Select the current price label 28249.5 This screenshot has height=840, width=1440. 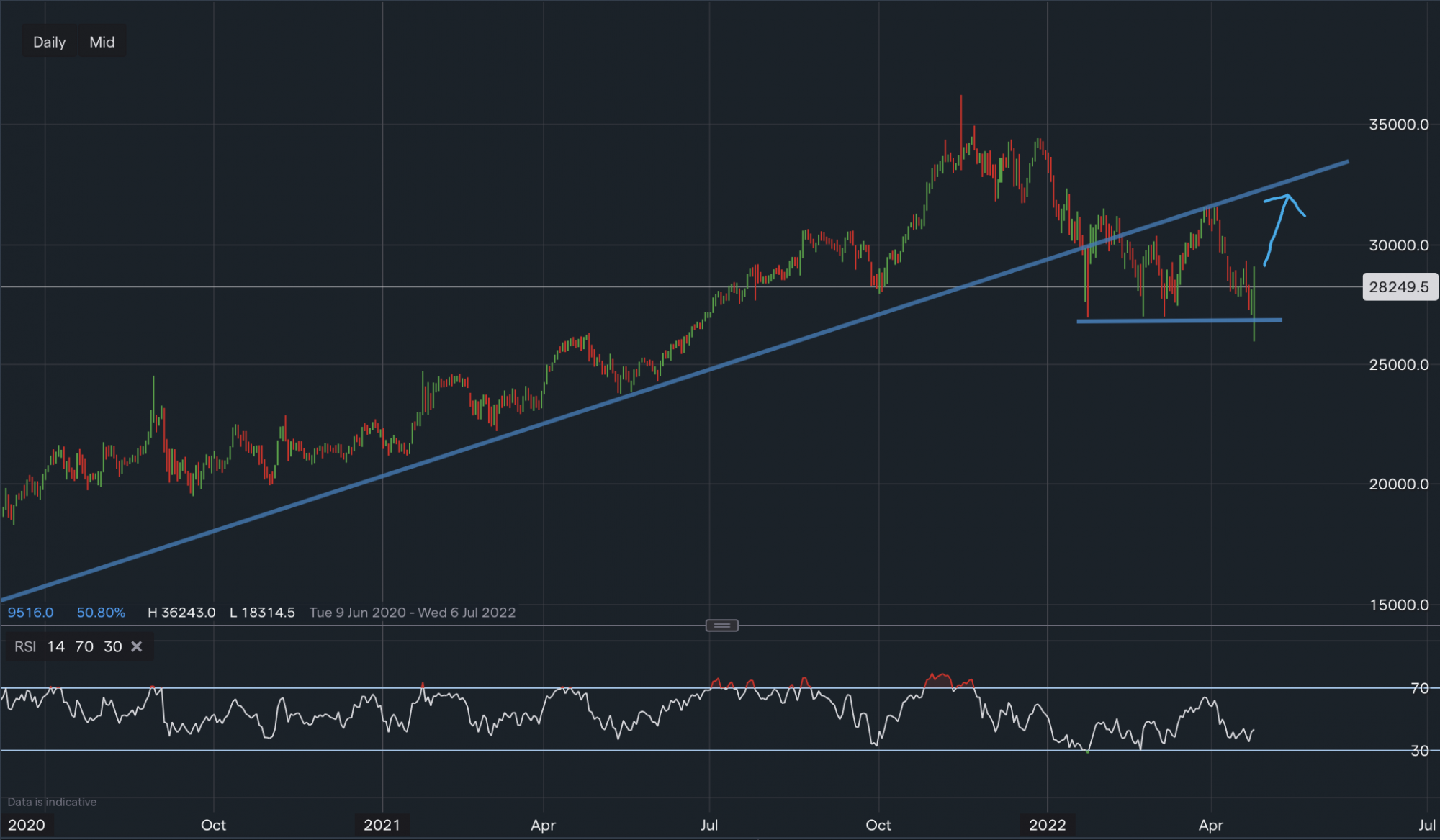[x=1400, y=286]
